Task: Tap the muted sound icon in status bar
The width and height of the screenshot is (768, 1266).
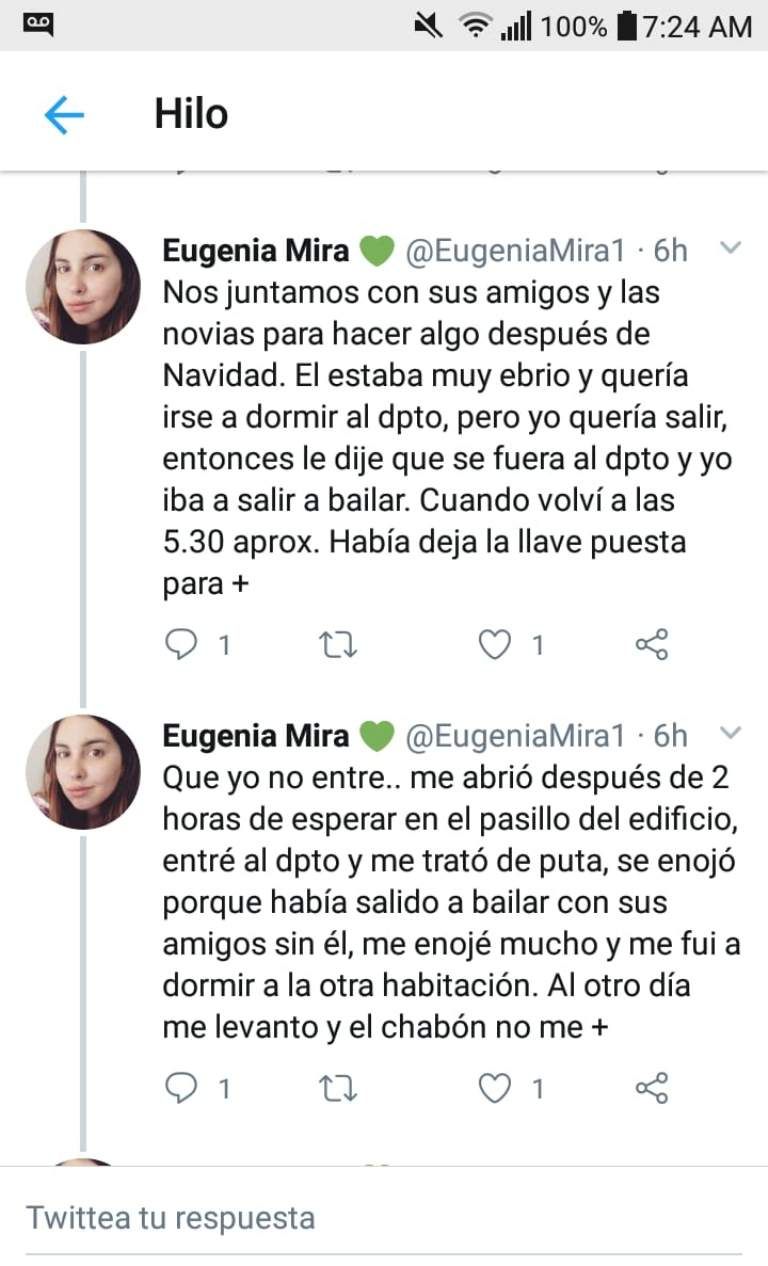Action: [x=428, y=26]
